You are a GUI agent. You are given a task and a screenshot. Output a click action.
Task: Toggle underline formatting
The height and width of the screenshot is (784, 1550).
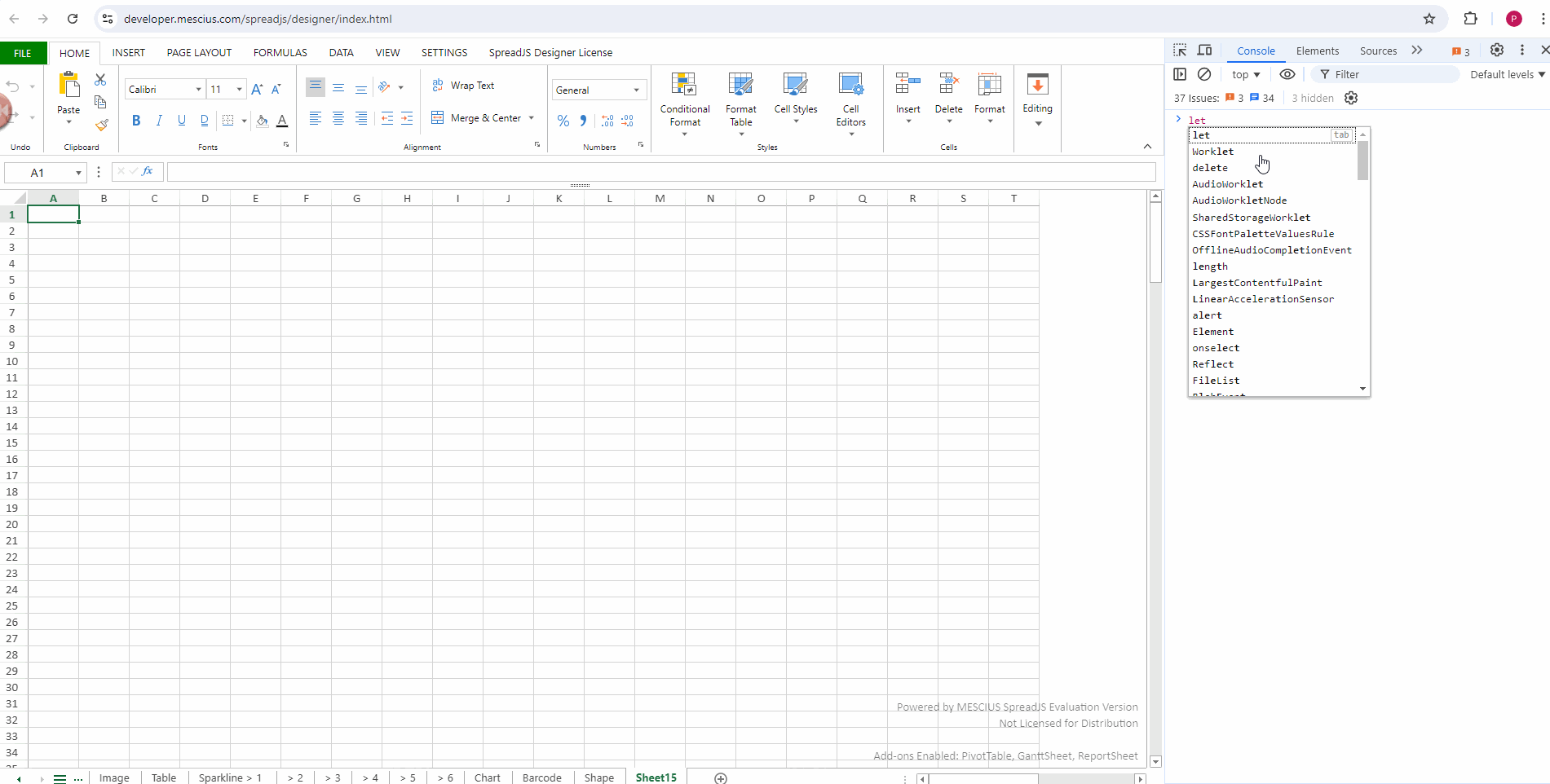[182, 121]
